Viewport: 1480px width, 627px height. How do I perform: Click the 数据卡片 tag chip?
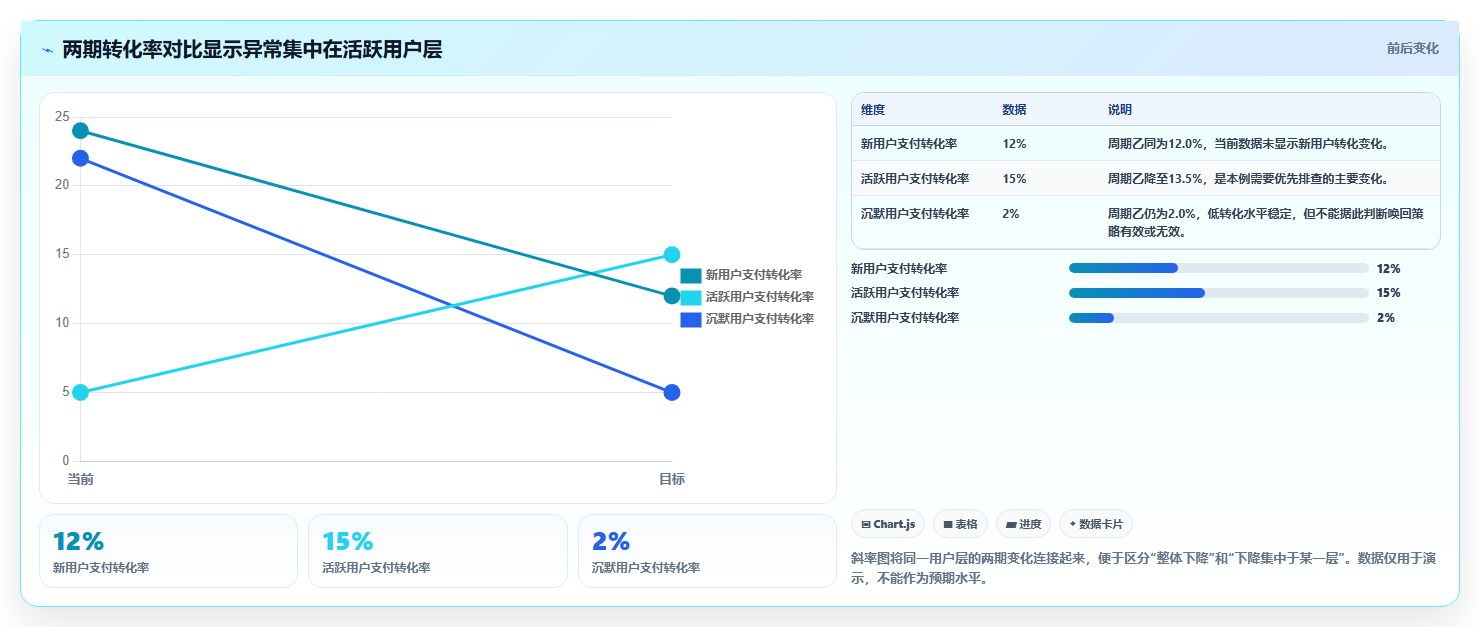tap(1096, 524)
